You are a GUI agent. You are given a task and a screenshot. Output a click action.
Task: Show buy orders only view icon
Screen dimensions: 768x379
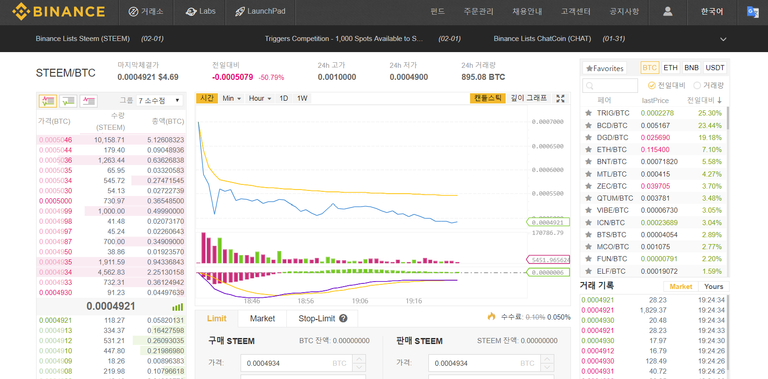pos(68,101)
